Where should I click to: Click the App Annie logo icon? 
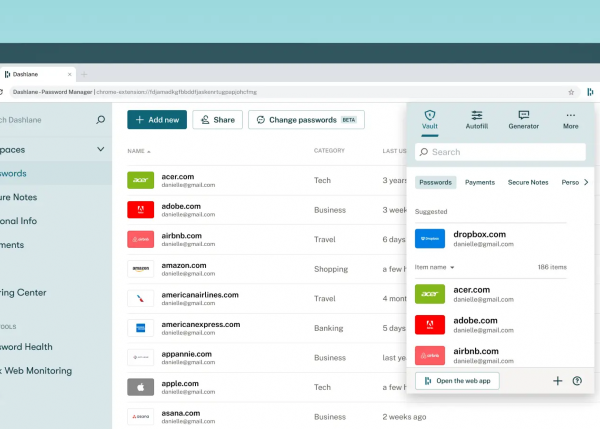pyautogui.click(x=140, y=358)
